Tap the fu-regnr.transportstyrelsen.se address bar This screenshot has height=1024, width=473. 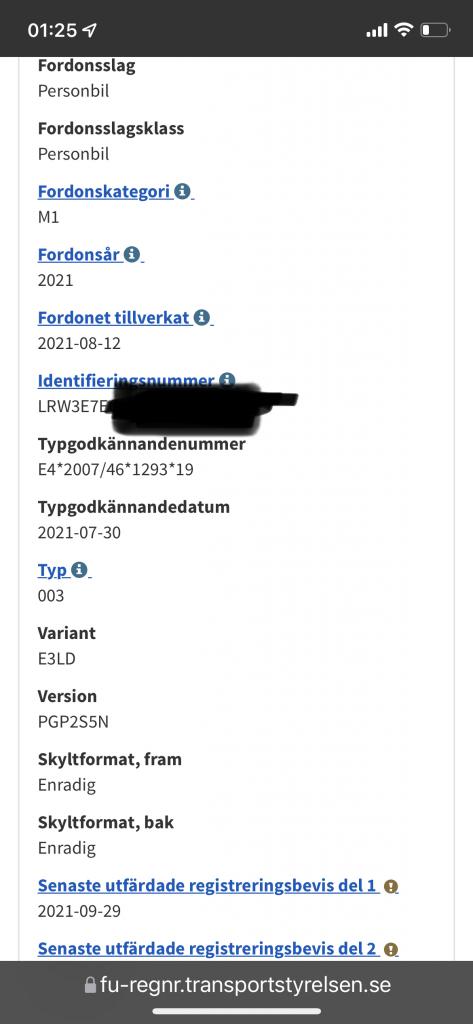[238, 985]
